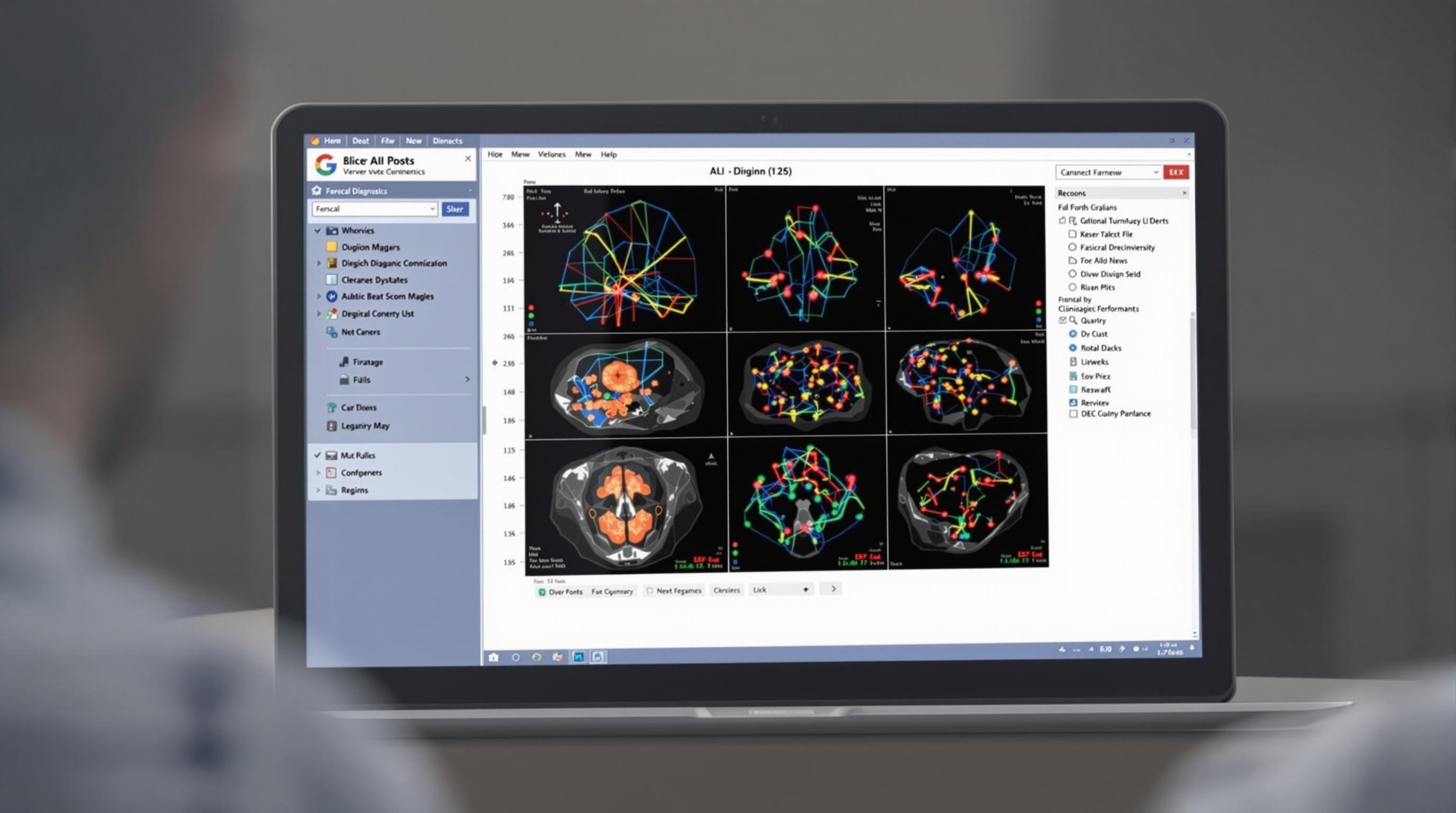Click the Degical Conerty Ust icon

click(332, 313)
